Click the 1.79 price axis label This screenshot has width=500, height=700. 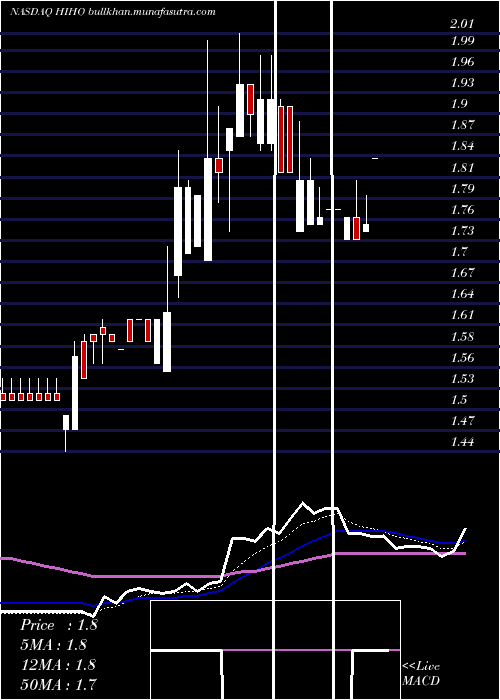[462, 188]
